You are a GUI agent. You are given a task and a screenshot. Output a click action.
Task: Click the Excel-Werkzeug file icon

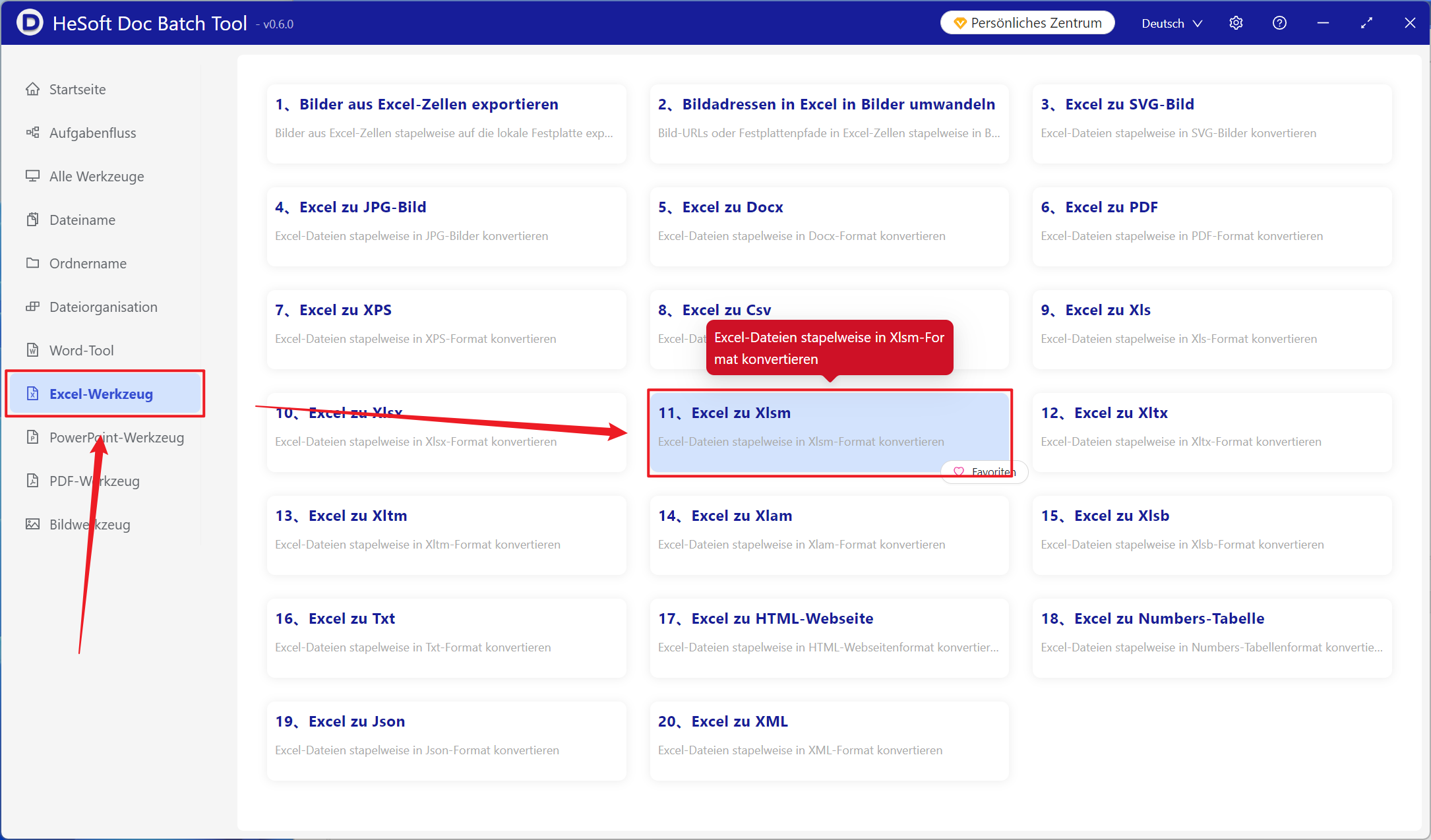tap(32, 394)
